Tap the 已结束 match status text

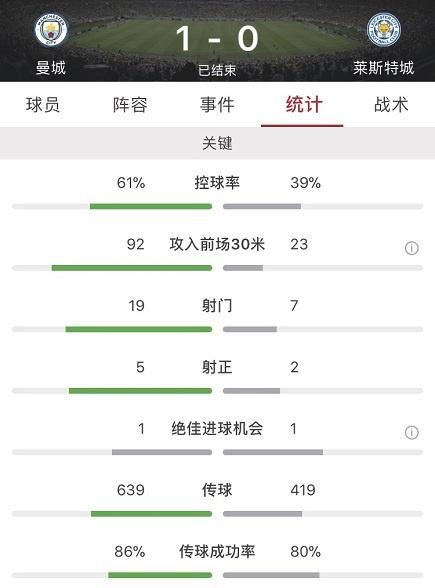click(x=217, y=70)
